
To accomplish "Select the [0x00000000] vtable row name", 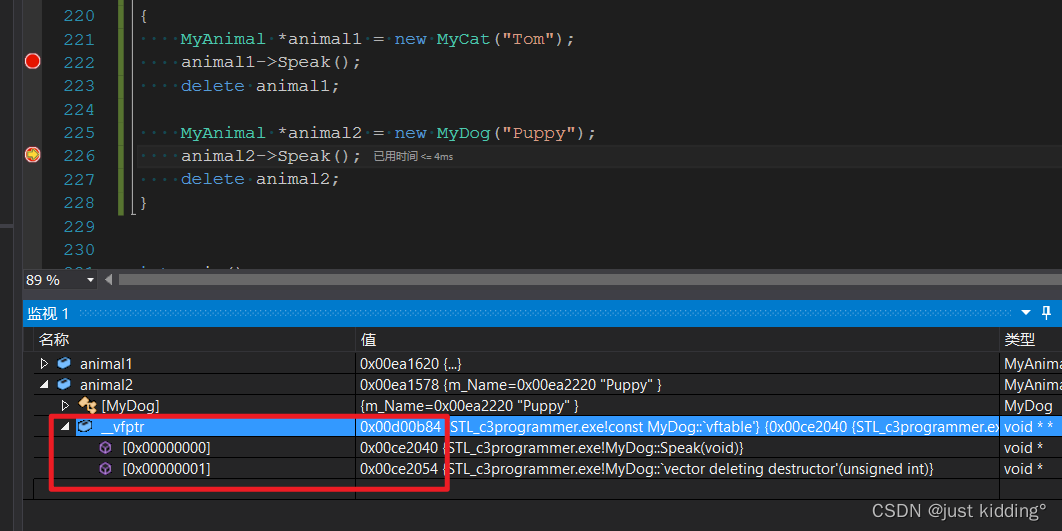I will click(x=166, y=448).
